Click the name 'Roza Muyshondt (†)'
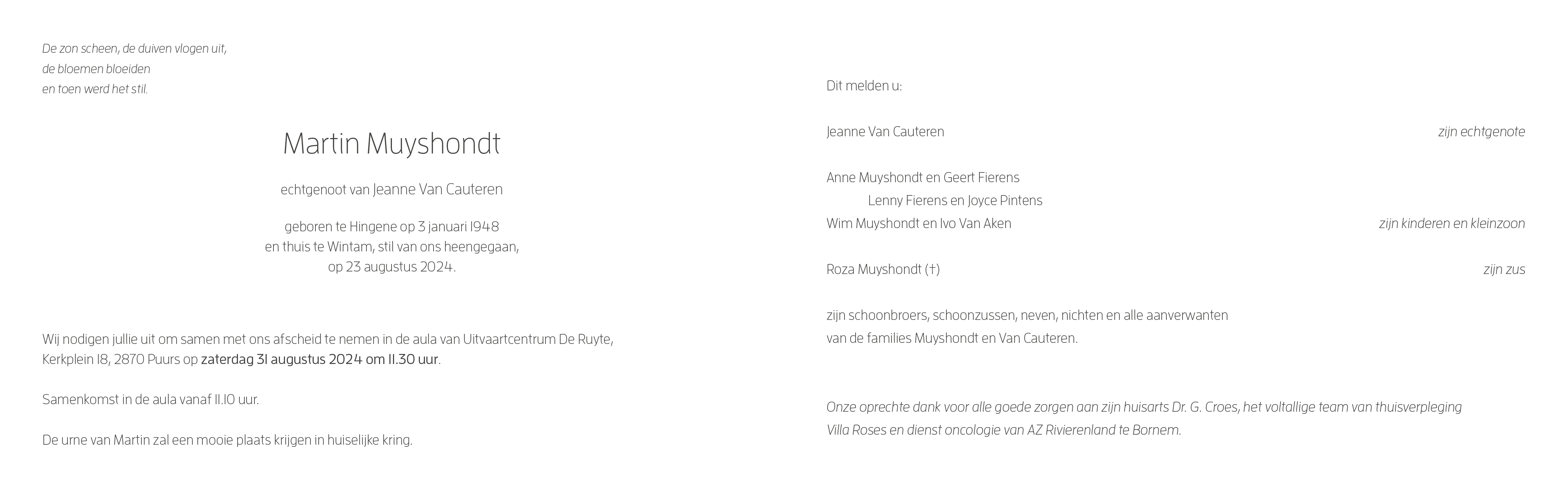Image resolution: width=1568 pixels, height=487 pixels. tap(883, 269)
